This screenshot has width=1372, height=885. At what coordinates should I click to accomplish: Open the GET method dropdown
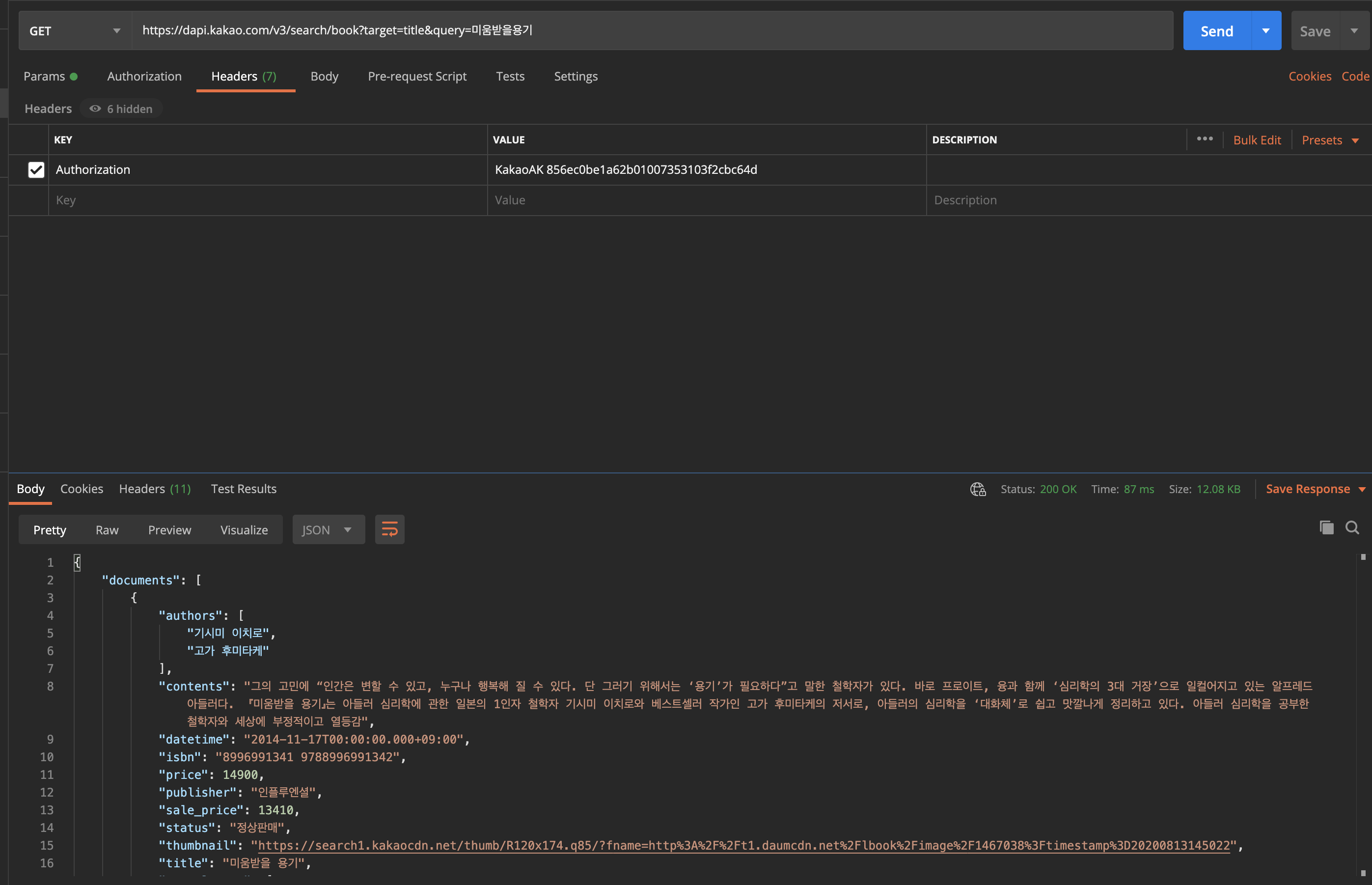click(75, 30)
